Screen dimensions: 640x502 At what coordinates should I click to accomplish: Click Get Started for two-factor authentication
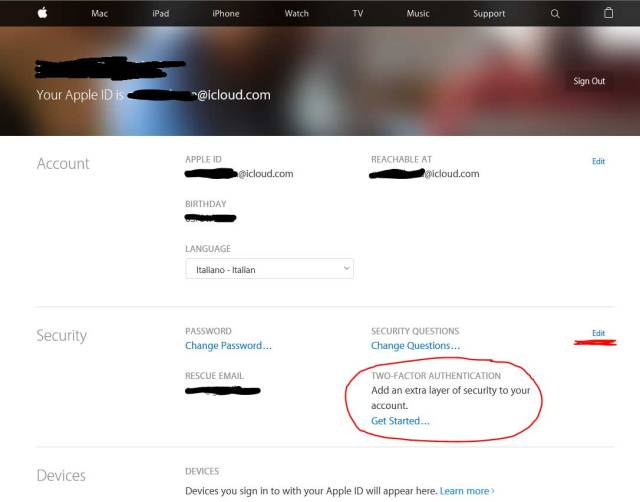(400, 421)
